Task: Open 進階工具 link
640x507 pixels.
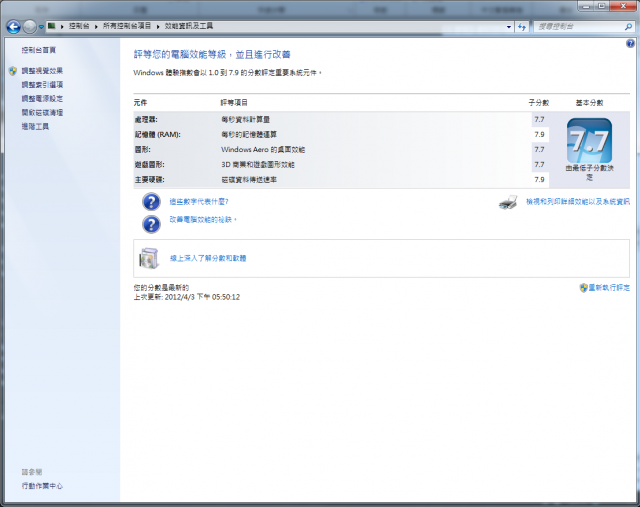Action: pos(35,127)
